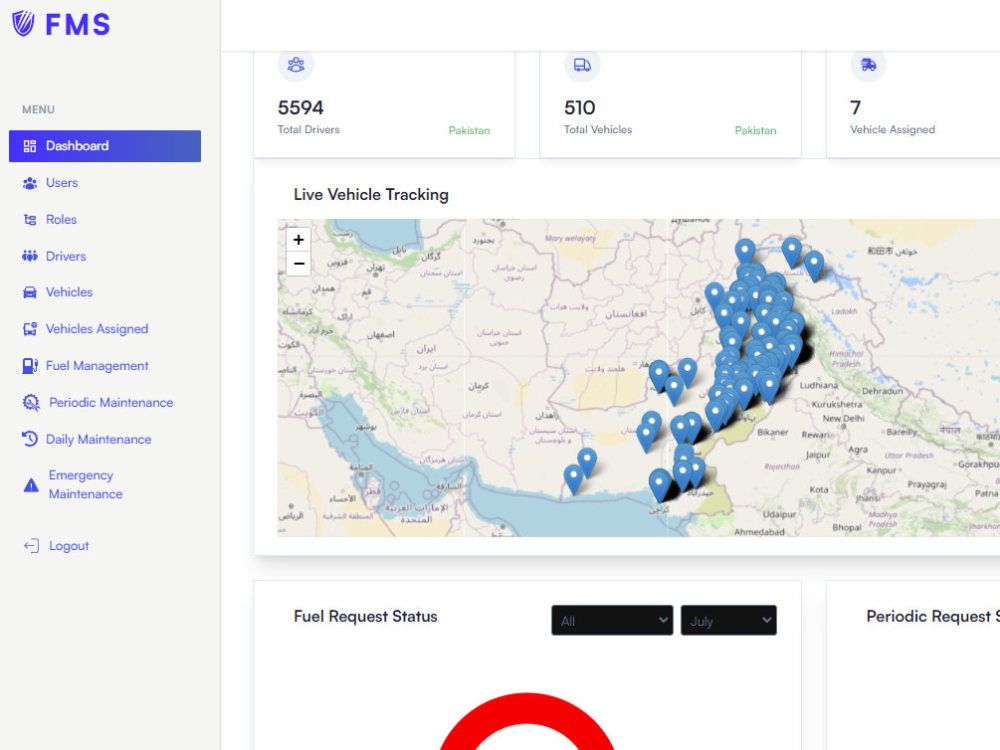Image resolution: width=1000 pixels, height=750 pixels.
Task: Click New Delhi label on the map
Action: (x=843, y=418)
